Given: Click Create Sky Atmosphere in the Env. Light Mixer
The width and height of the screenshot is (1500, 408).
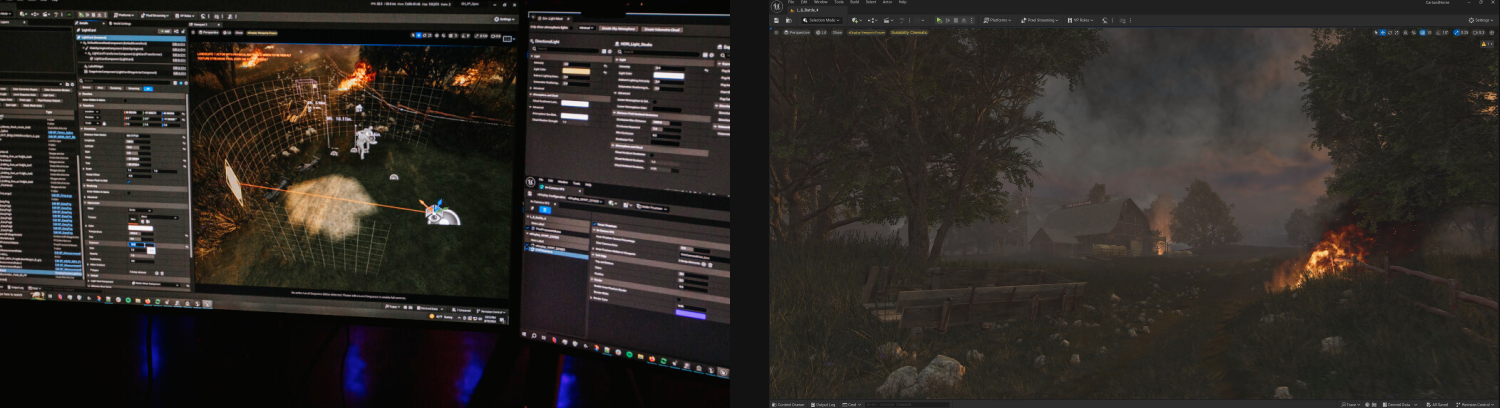Looking at the screenshot, I should tap(618, 28).
